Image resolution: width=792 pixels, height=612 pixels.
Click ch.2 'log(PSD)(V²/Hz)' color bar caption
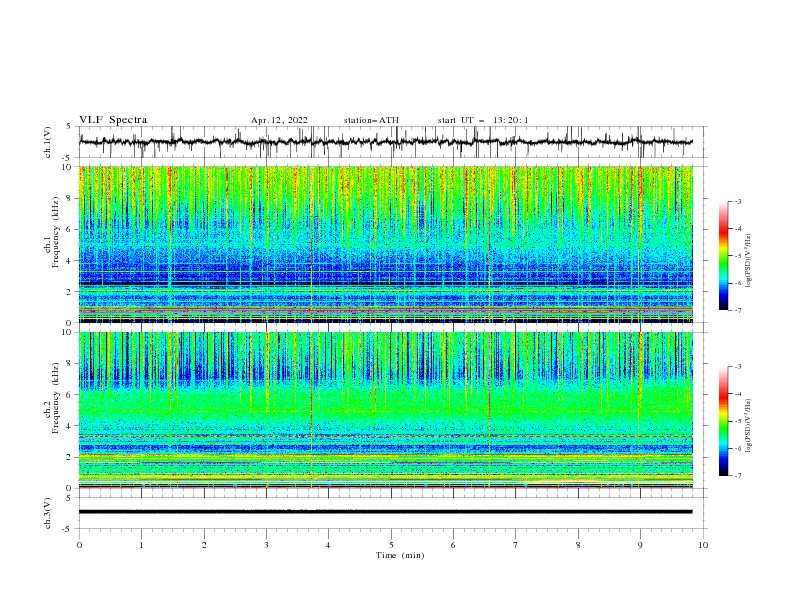pos(749,425)
